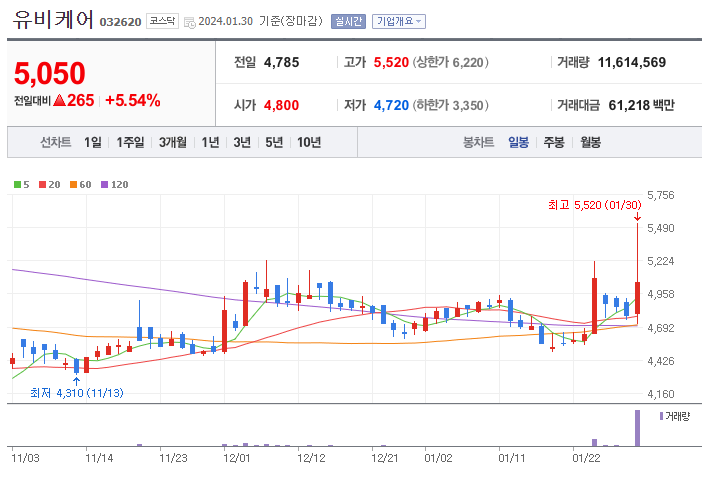Switch to the 일봉 daily candle chart

(518, 142)
